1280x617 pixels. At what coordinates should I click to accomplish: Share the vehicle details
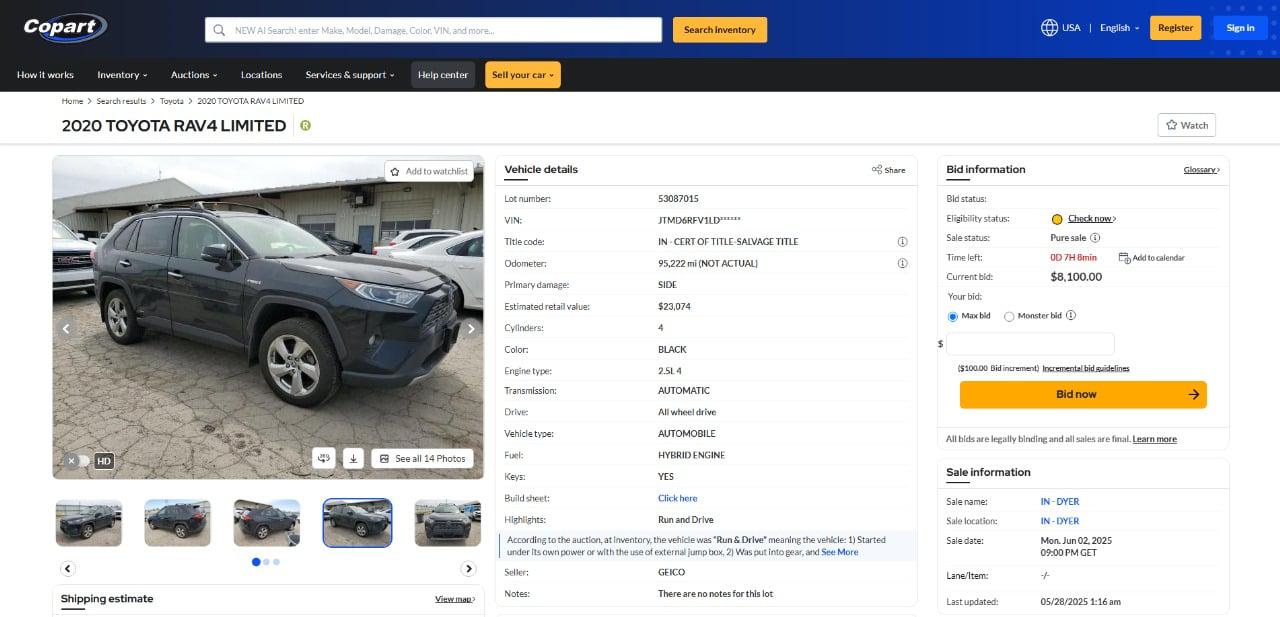[x=888, y=170]
